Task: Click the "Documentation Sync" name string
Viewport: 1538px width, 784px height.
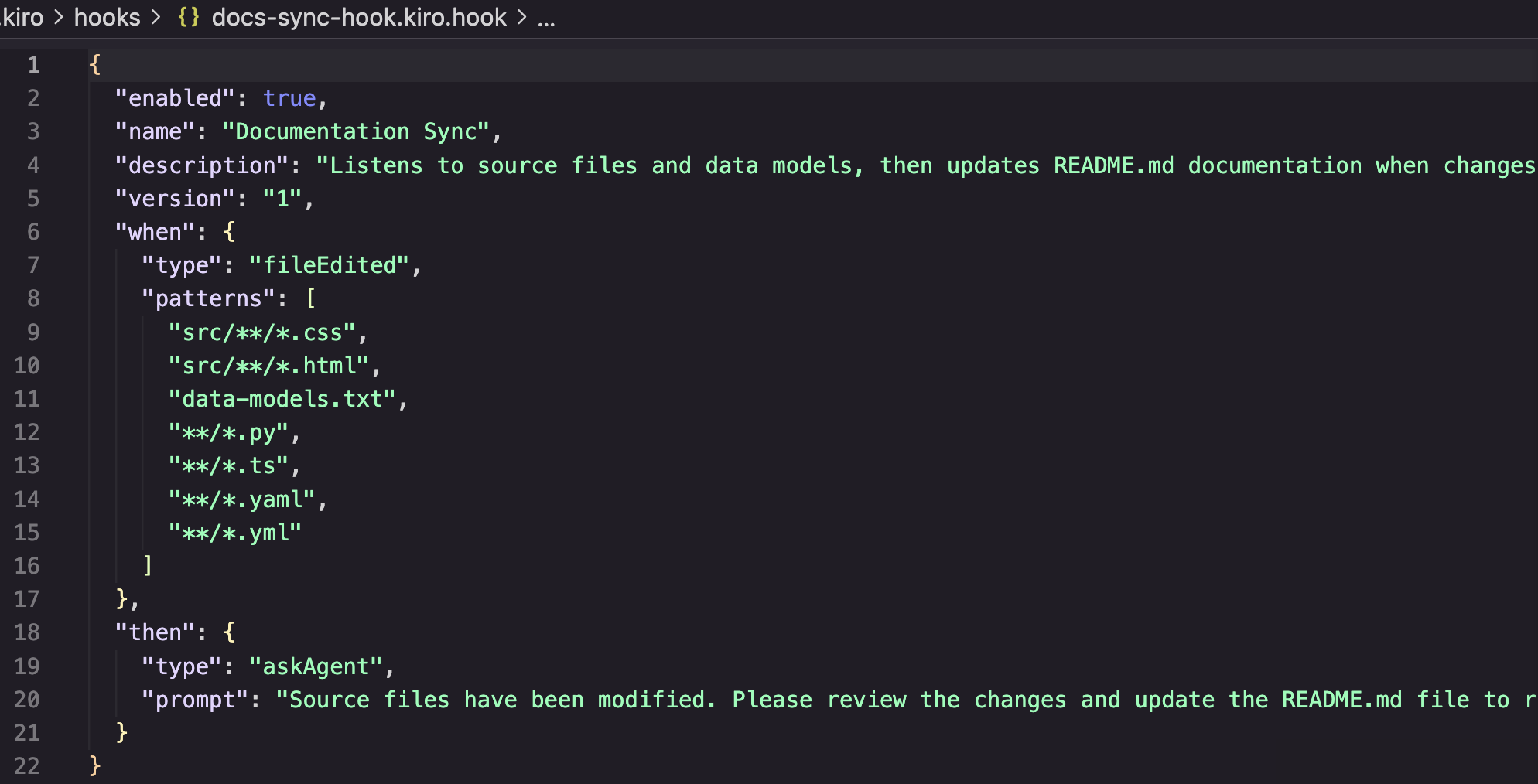Action: click(x=356, y=131)
